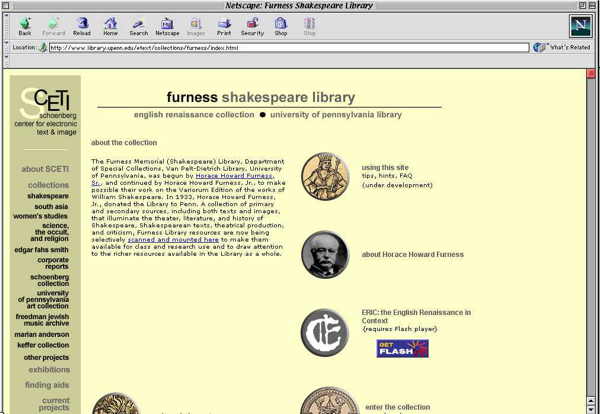Viewport: 600px width, 414px height.
Task: Open women's studies collection link
Action: 41,216
